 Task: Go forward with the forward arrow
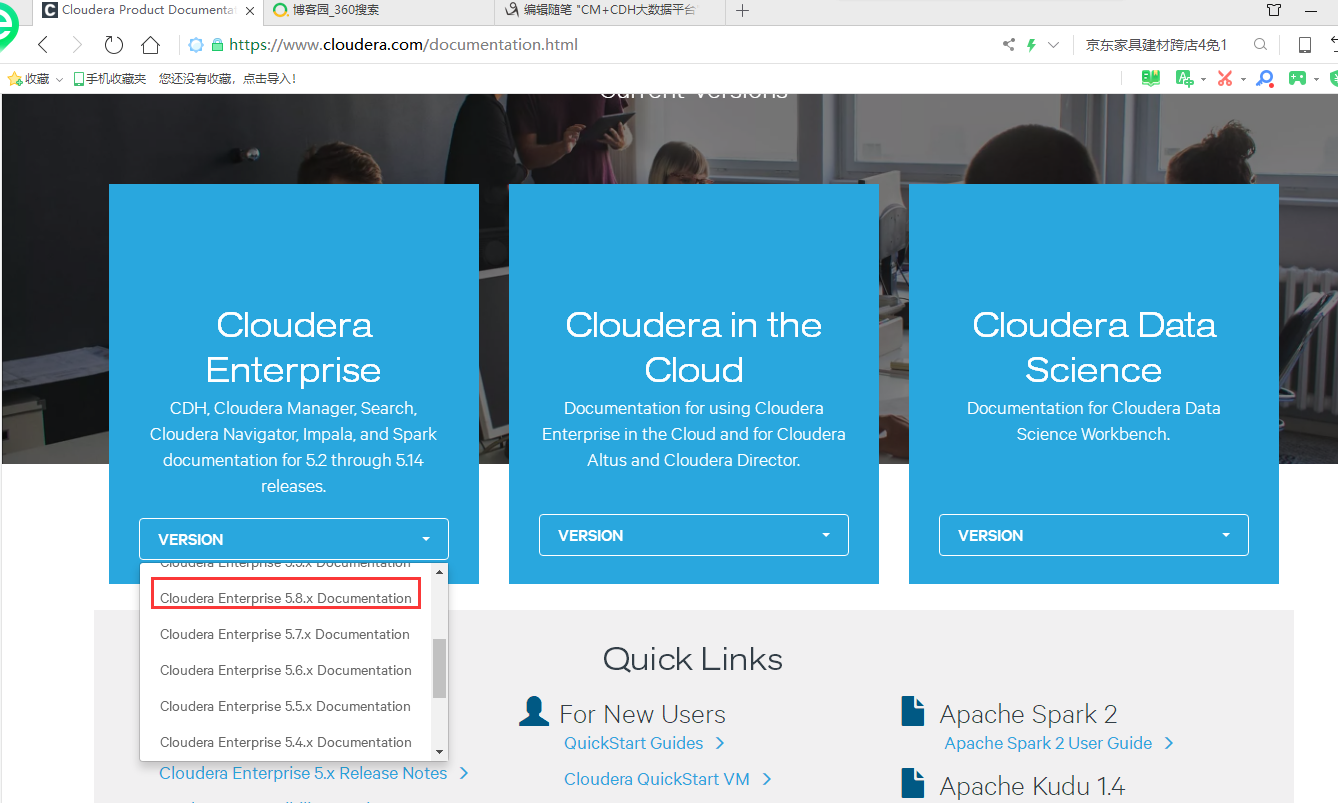pos(77,45)
